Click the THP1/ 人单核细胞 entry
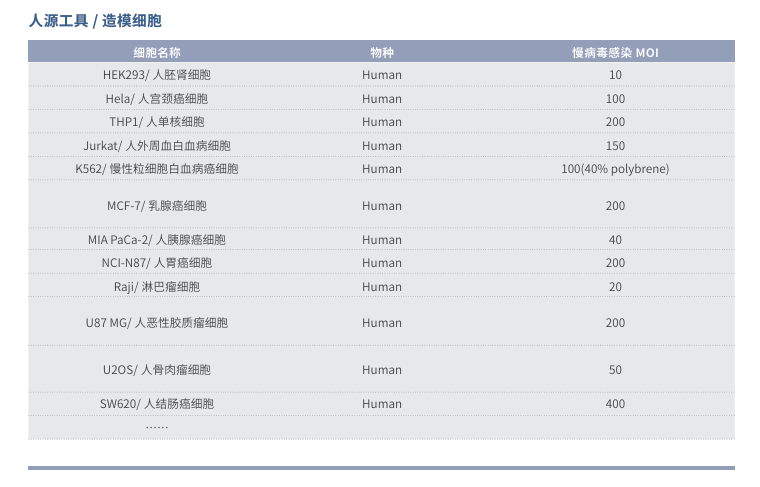The width and height of the screenshot is (760, 487). pos(157,122)
